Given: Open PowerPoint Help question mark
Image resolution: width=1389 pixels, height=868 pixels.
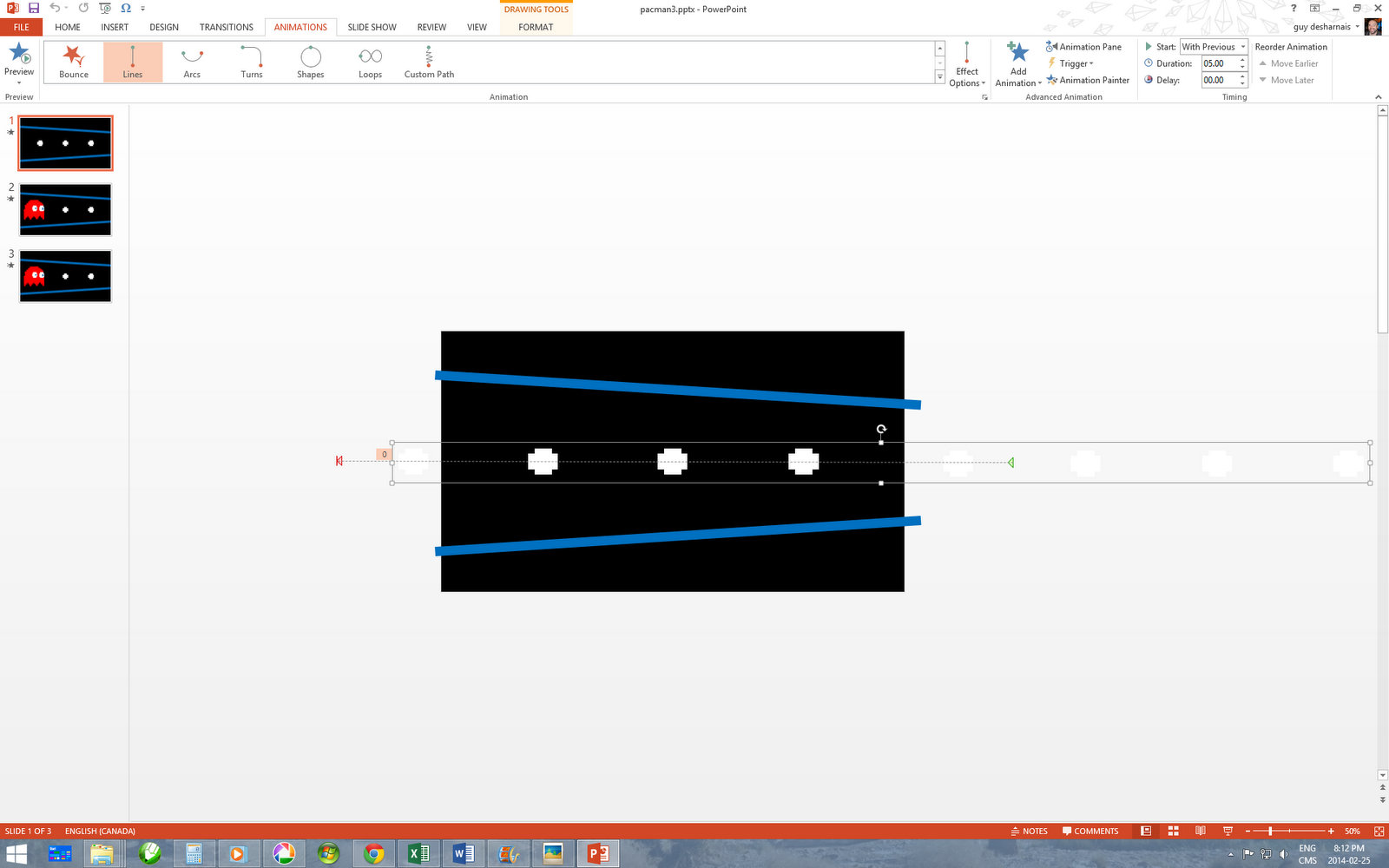Looking at the screenshot, I should pos(1294,8).
